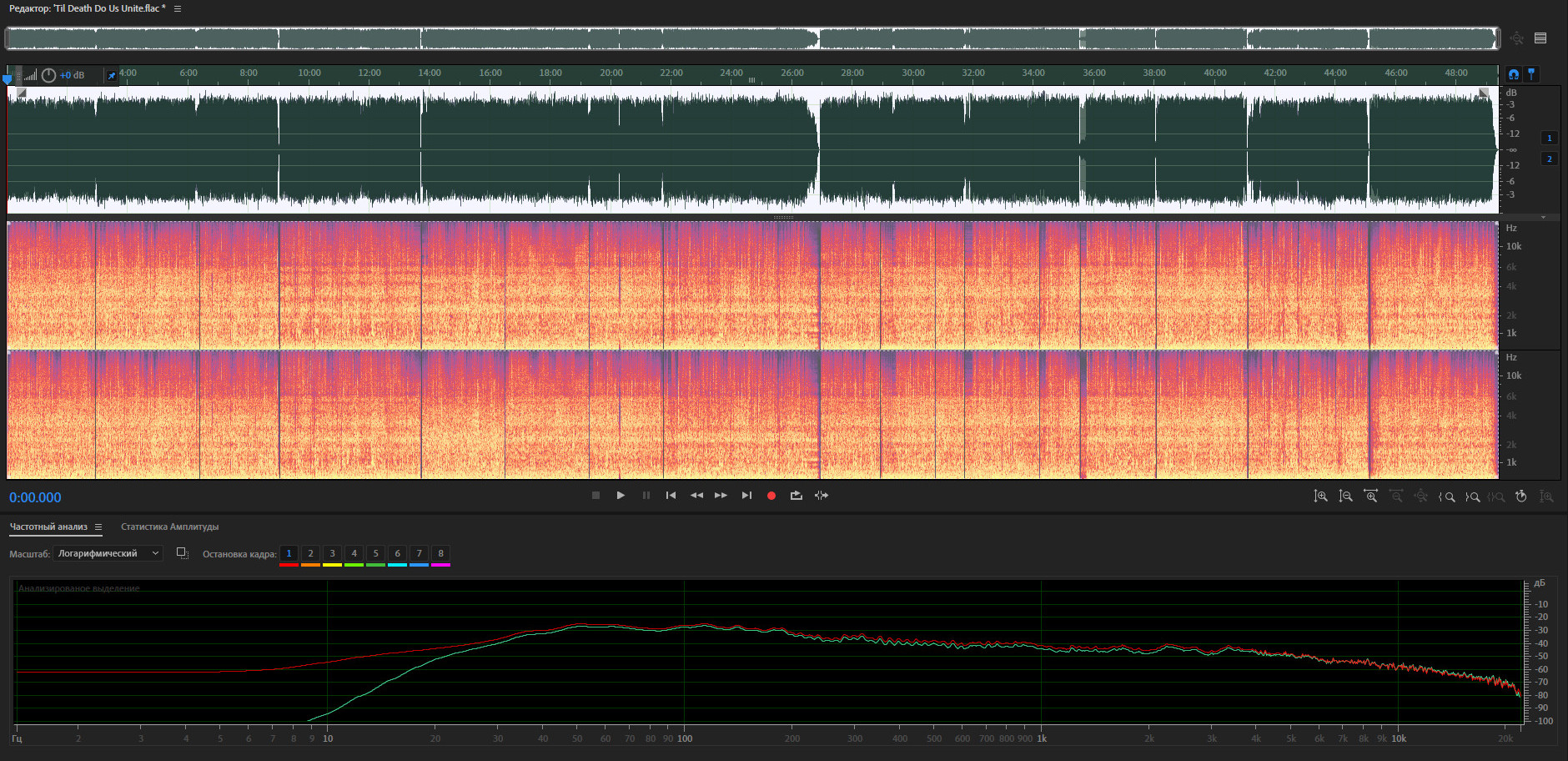The image size is (1568, 761).
Task: Toggle loop playback icon
Action: pos(797,496)
